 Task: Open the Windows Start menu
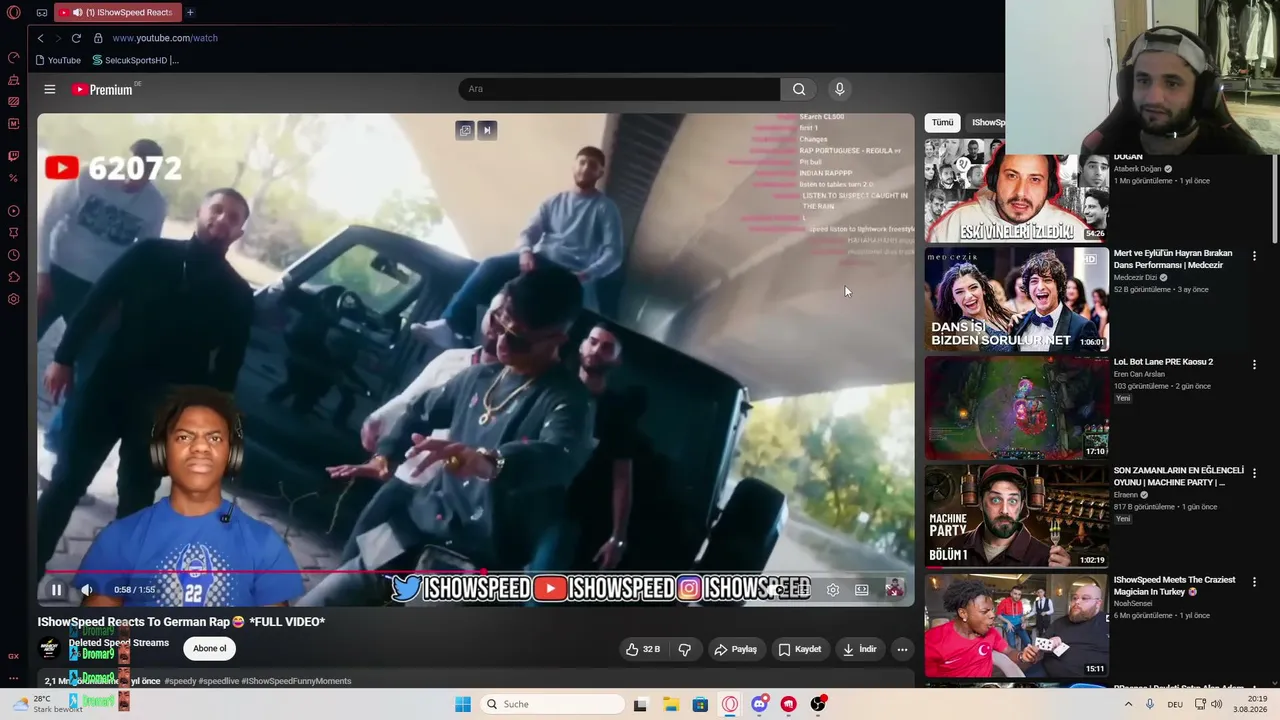[x=462, y=704]
